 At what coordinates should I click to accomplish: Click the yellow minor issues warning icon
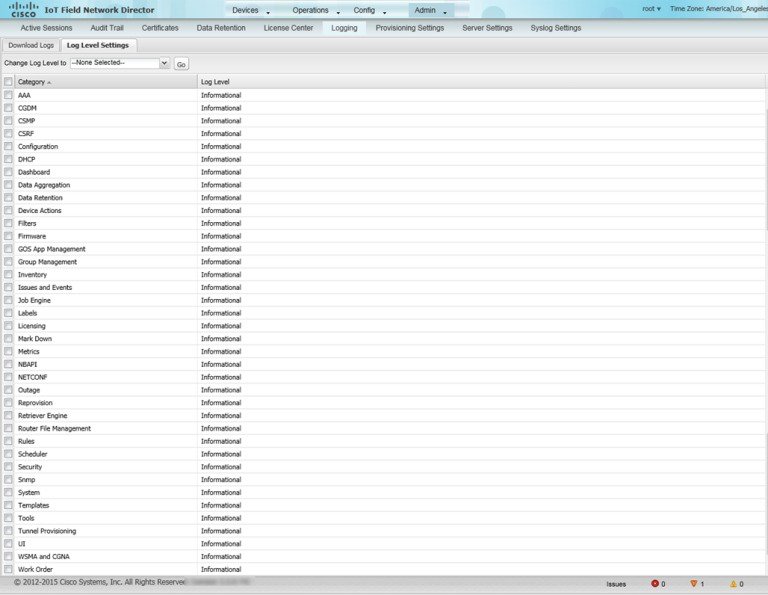coord(733,584)
